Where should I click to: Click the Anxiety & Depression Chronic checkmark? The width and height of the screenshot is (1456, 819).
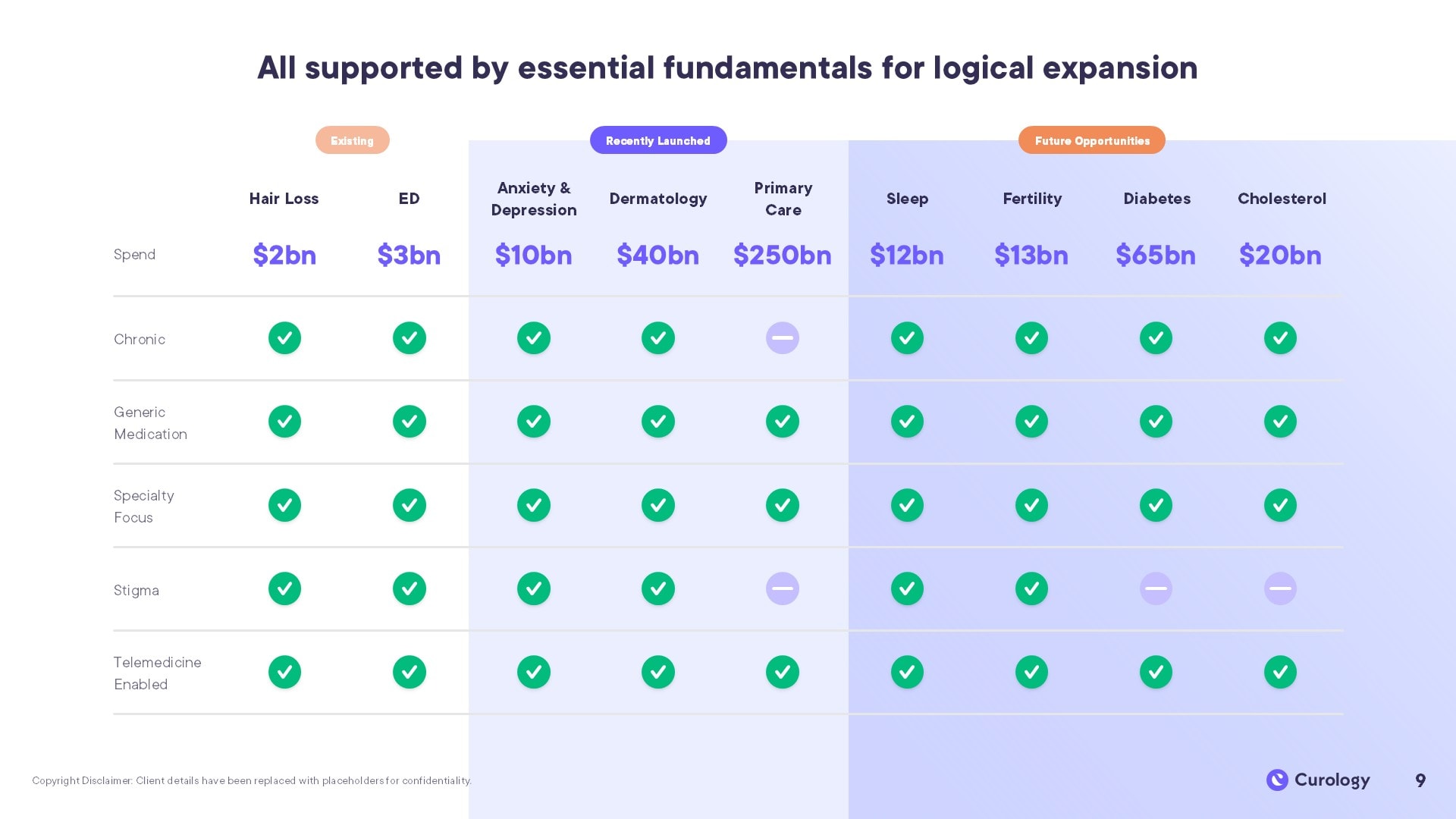click(x=534, y=338)
